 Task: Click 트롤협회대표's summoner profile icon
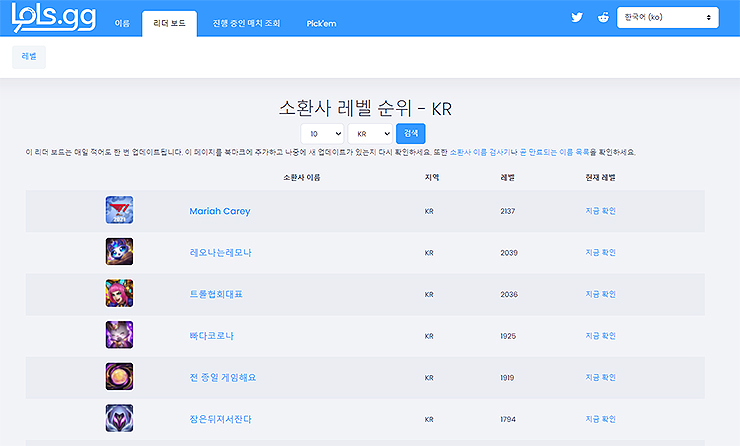tap(119, 293)
